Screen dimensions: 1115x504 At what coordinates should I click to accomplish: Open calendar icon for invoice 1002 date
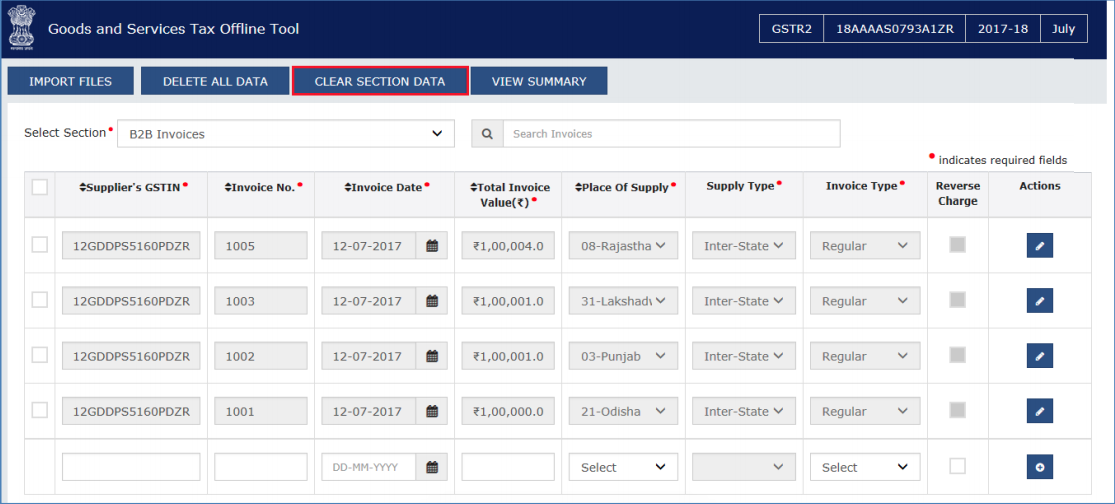[x=432, y=356]
